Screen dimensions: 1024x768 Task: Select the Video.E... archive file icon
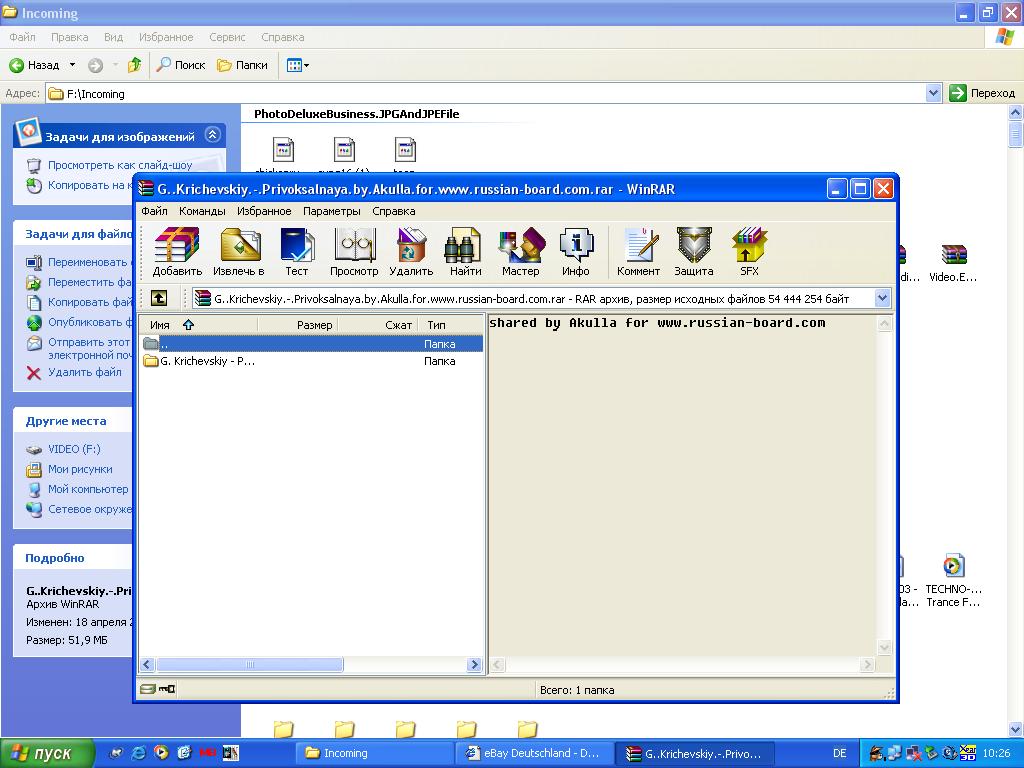pyautogui.click(x=953, y=263)
